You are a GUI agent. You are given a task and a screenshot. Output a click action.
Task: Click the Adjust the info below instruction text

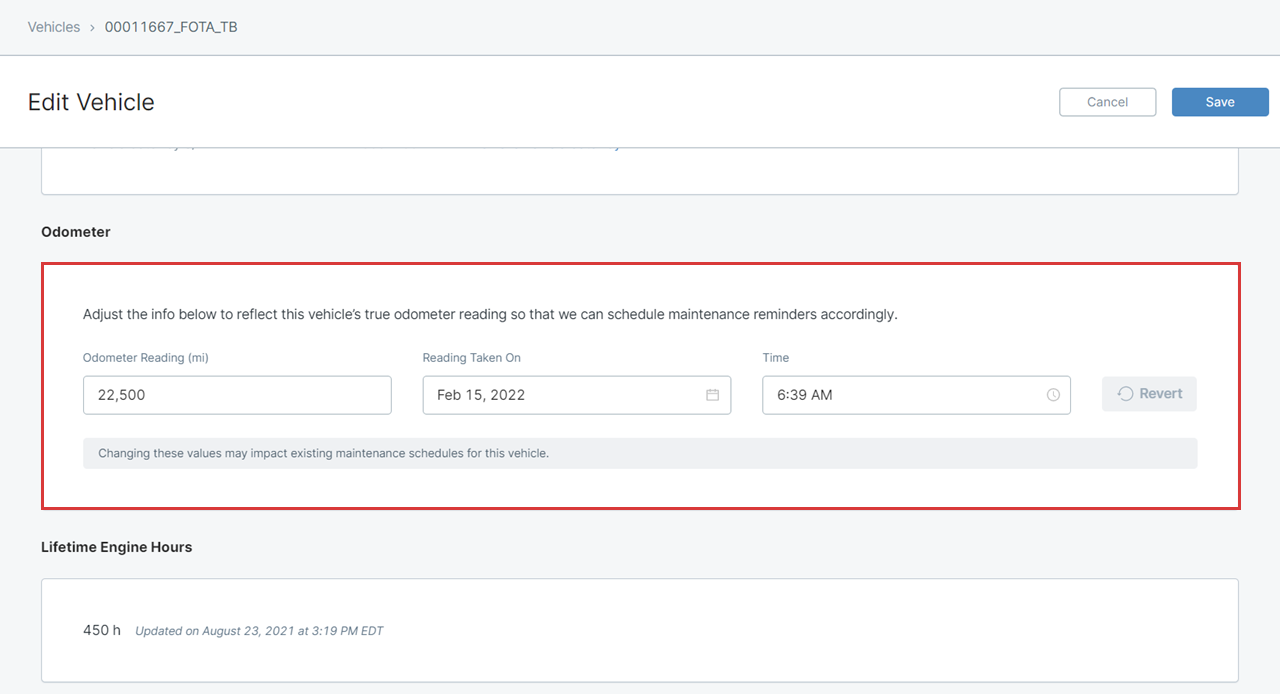click(490, 314)
